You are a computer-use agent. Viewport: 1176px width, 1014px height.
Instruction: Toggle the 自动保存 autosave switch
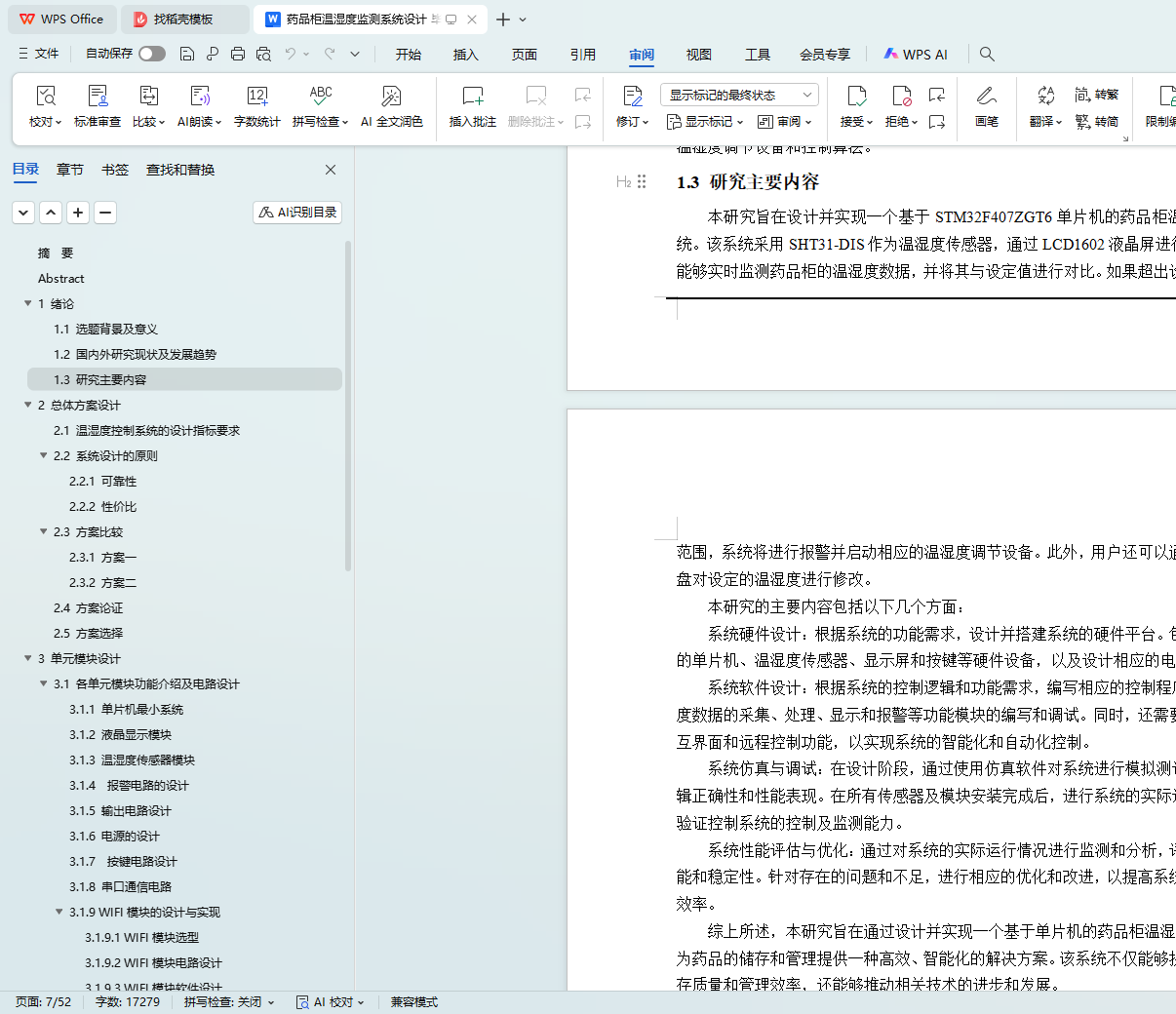(x=151, y=54)
